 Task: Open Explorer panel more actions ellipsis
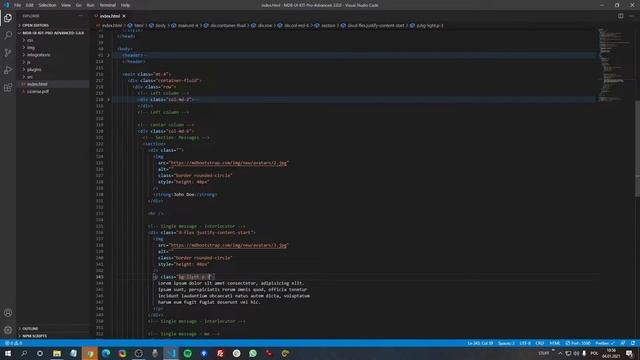pos(80,16)
